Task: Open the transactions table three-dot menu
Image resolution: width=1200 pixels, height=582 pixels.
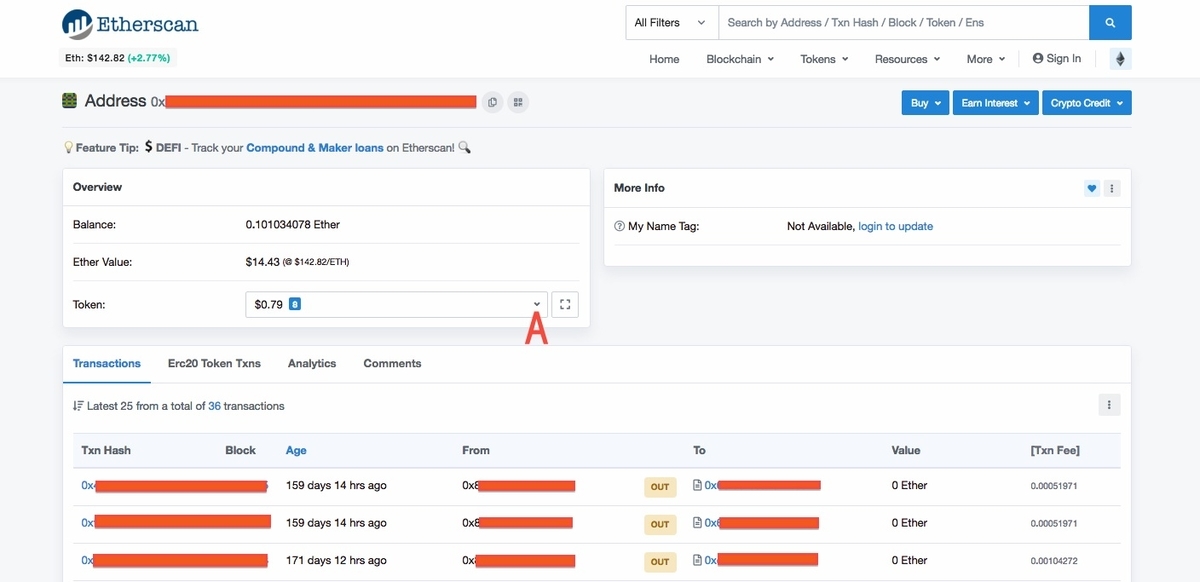Action: coord(1109,405)
